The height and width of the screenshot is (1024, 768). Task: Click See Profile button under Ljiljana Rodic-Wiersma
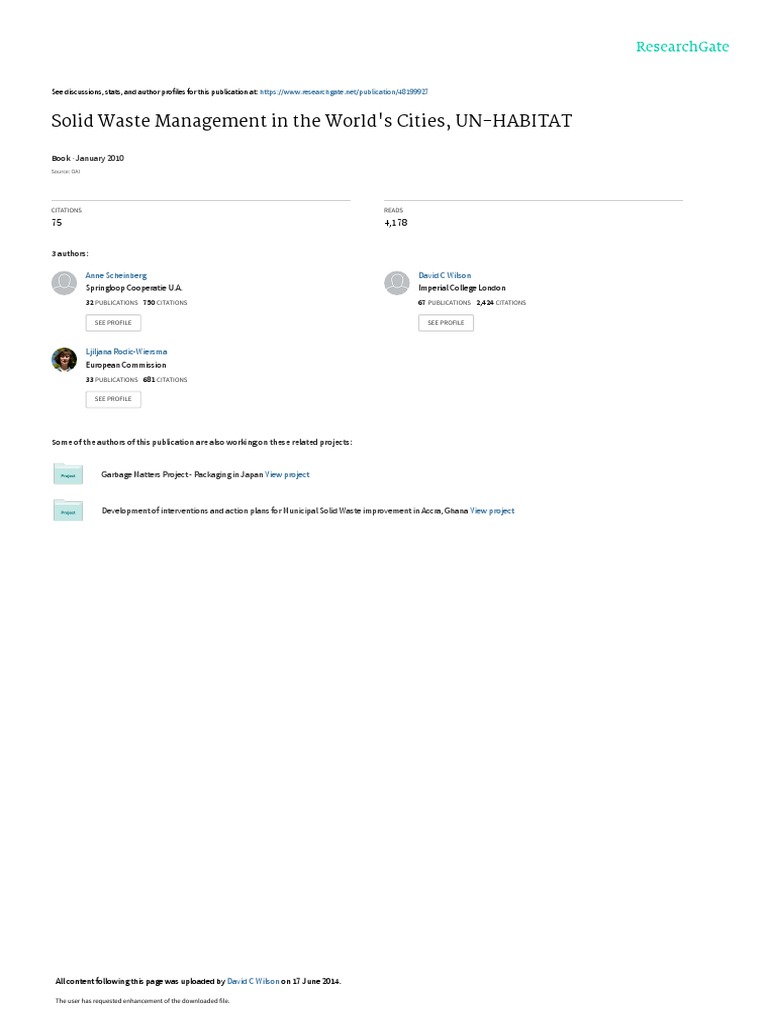click(x=113, y=399)
